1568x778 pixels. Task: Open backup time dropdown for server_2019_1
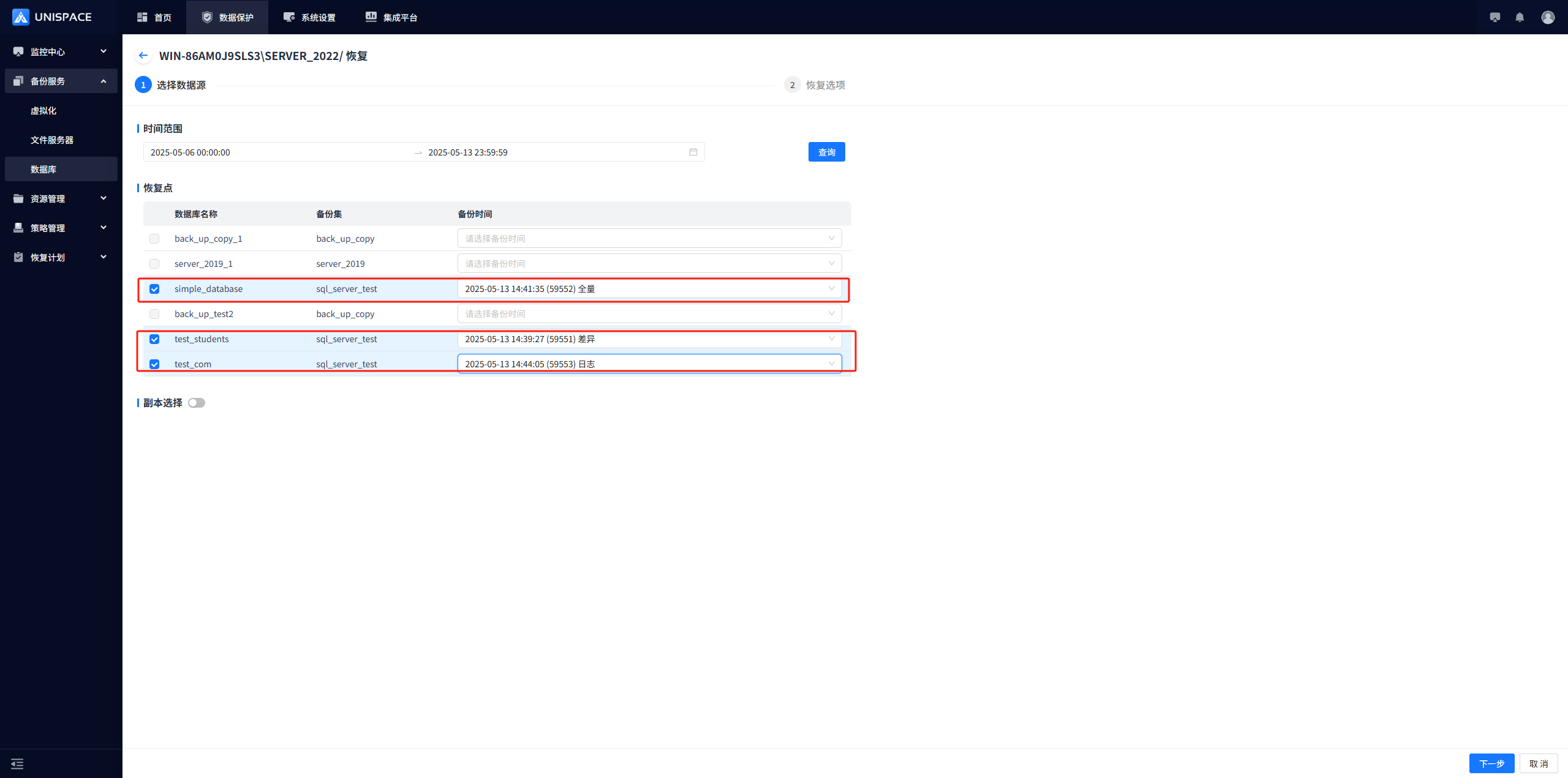coord(649,264)
